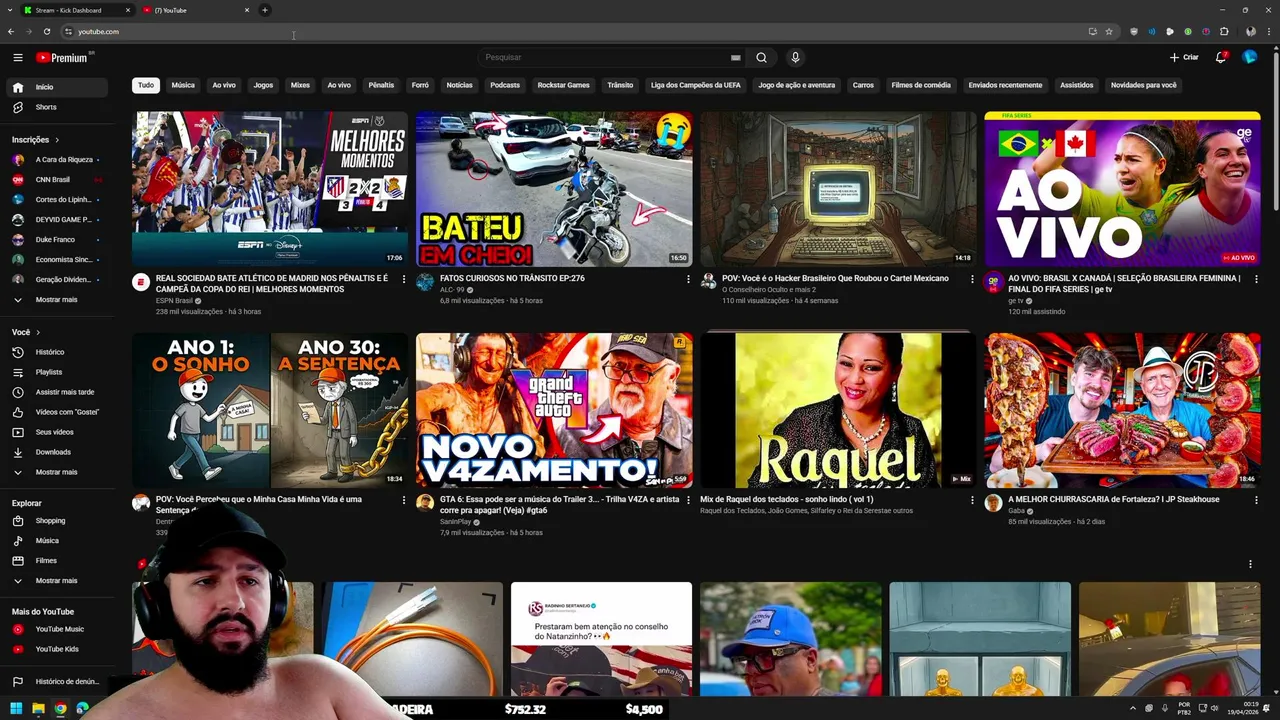Open the notifications bell
1280x720 pixels.
[x=1220, y=57]
